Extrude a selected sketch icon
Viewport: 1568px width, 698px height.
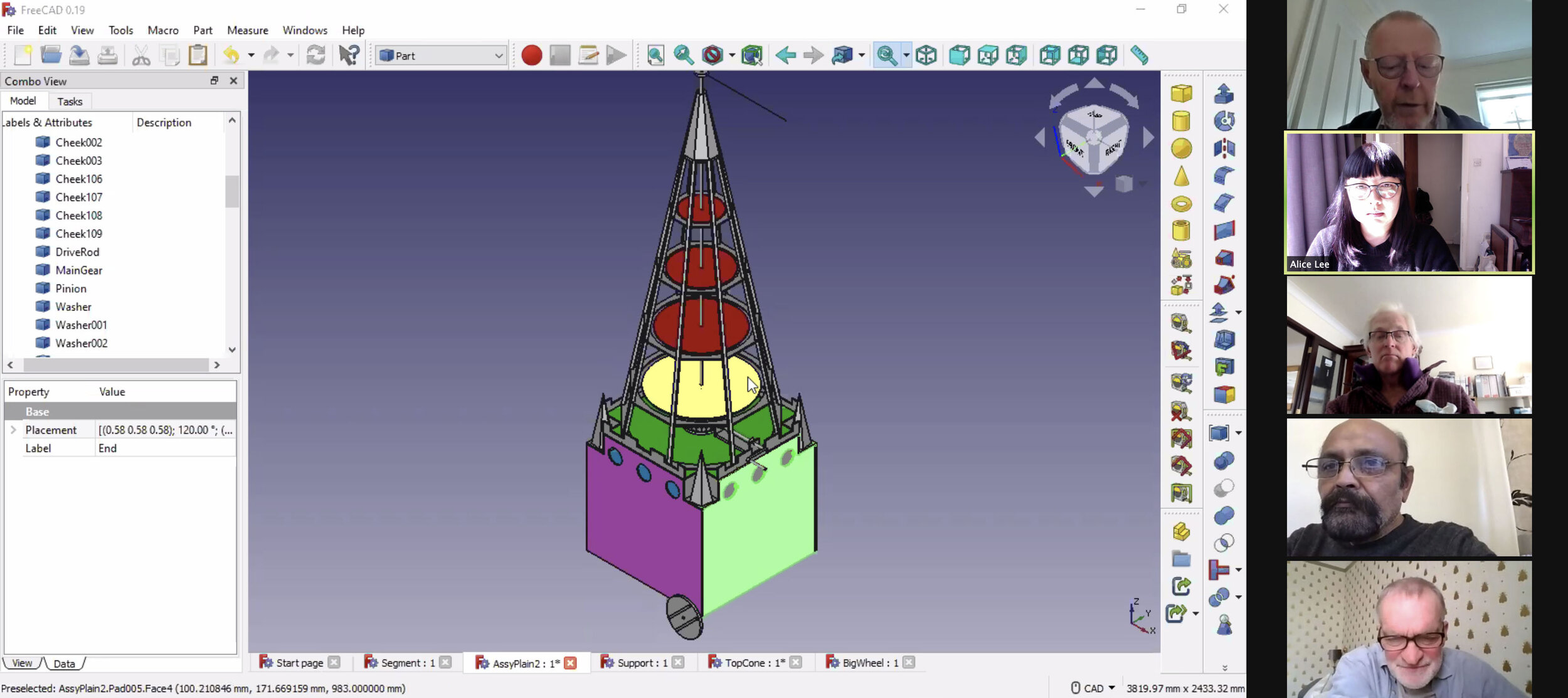(x=1224, y=93)
